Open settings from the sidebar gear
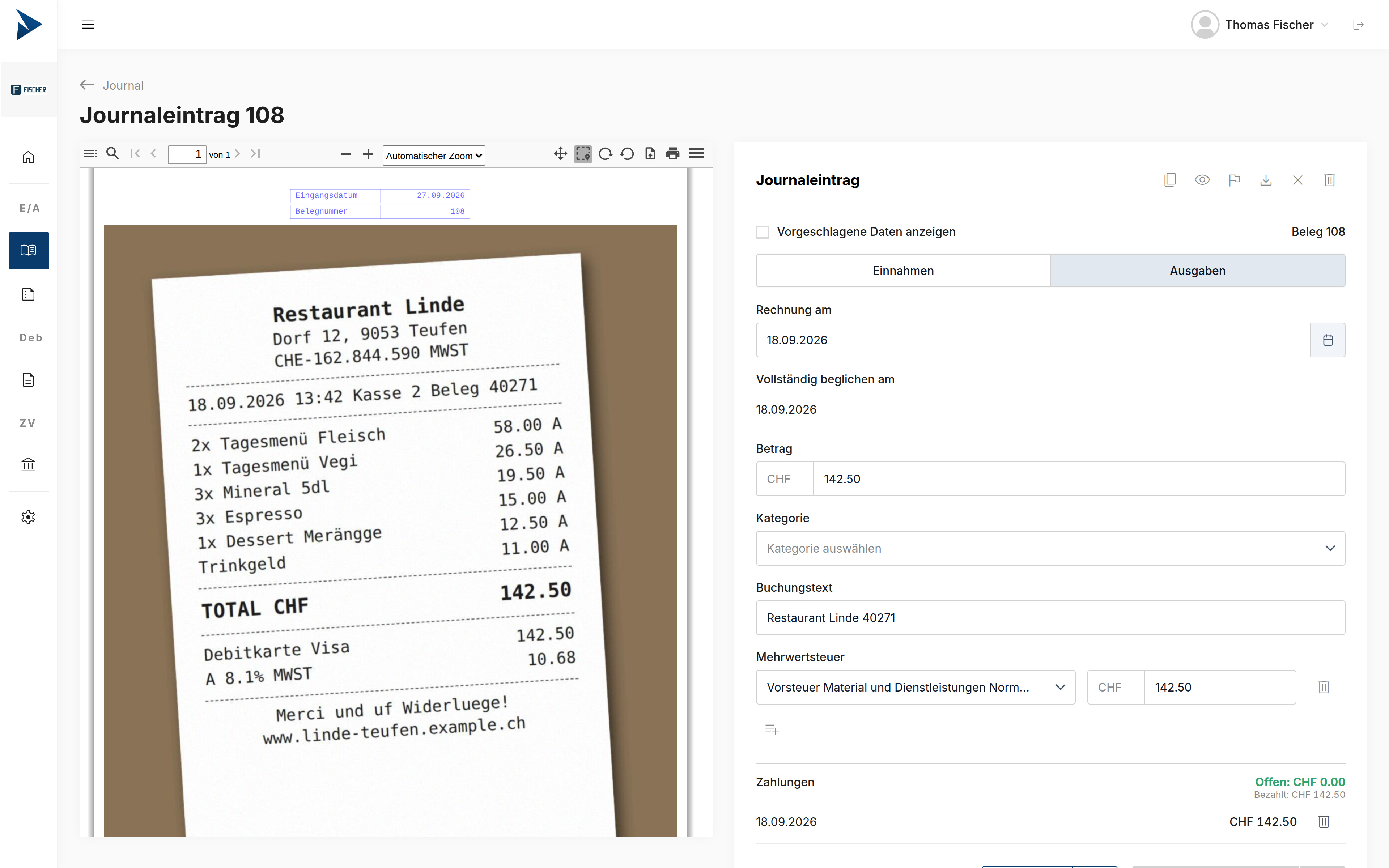The width and height of the screenshot is (1389, 868). point(28,517)
